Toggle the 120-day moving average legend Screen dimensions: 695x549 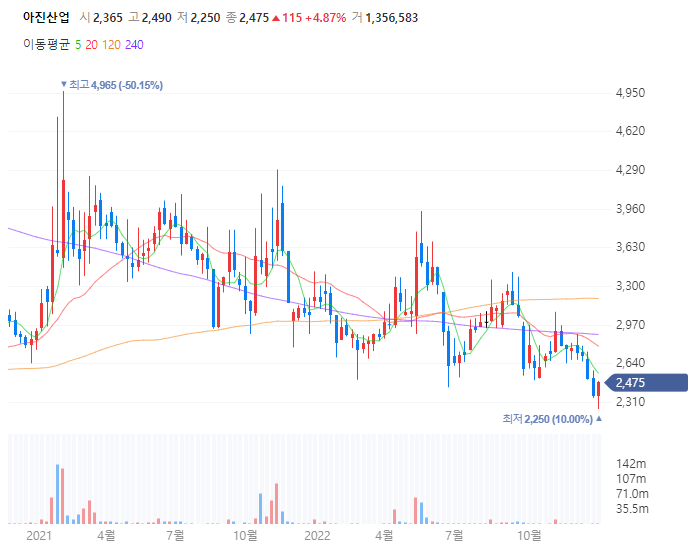pos(111,45)
